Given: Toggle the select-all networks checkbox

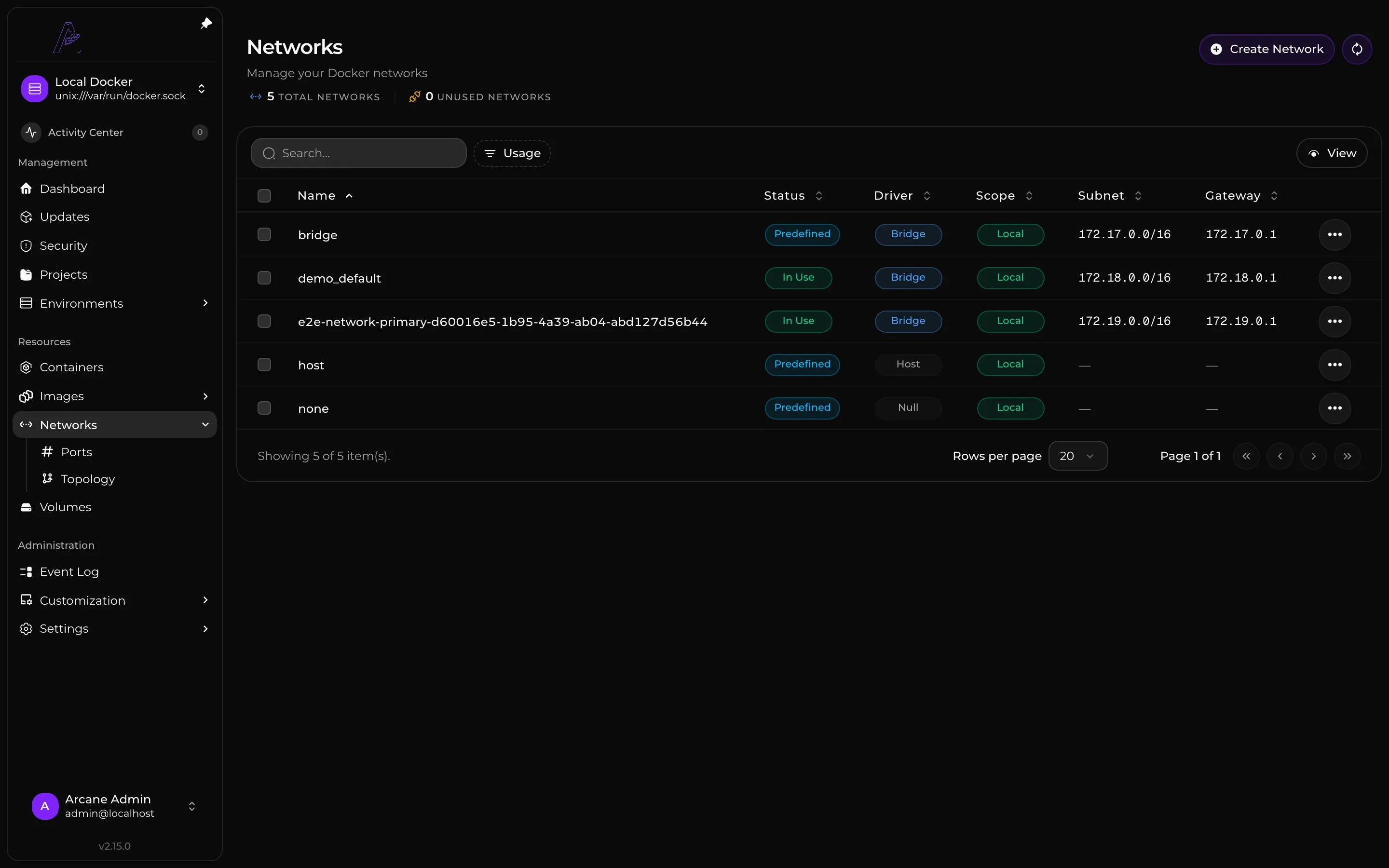Looking at the screenshot, I should [x=264, y=196].
